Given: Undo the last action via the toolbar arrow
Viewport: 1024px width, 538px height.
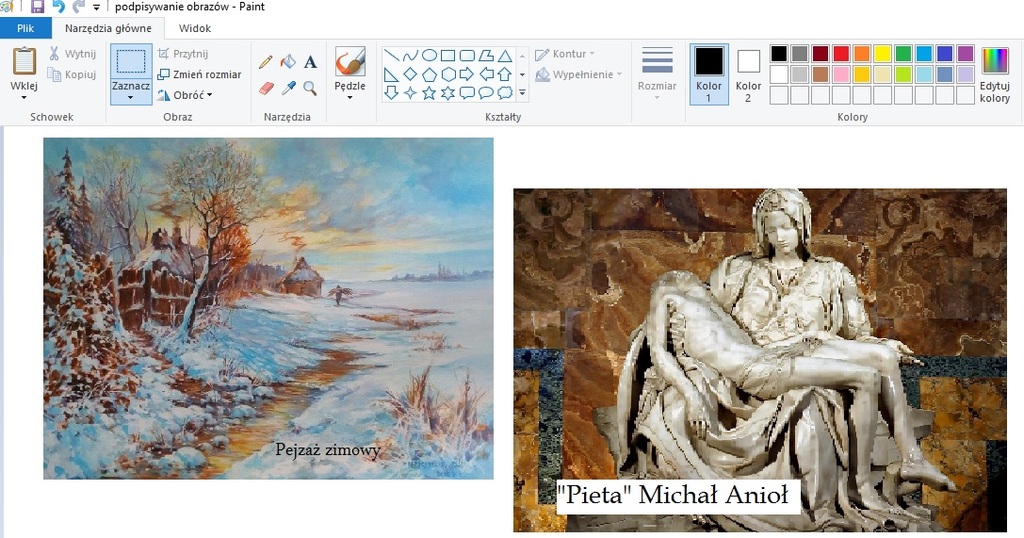Looking at the screenshot, I should (x=58, y=7).
